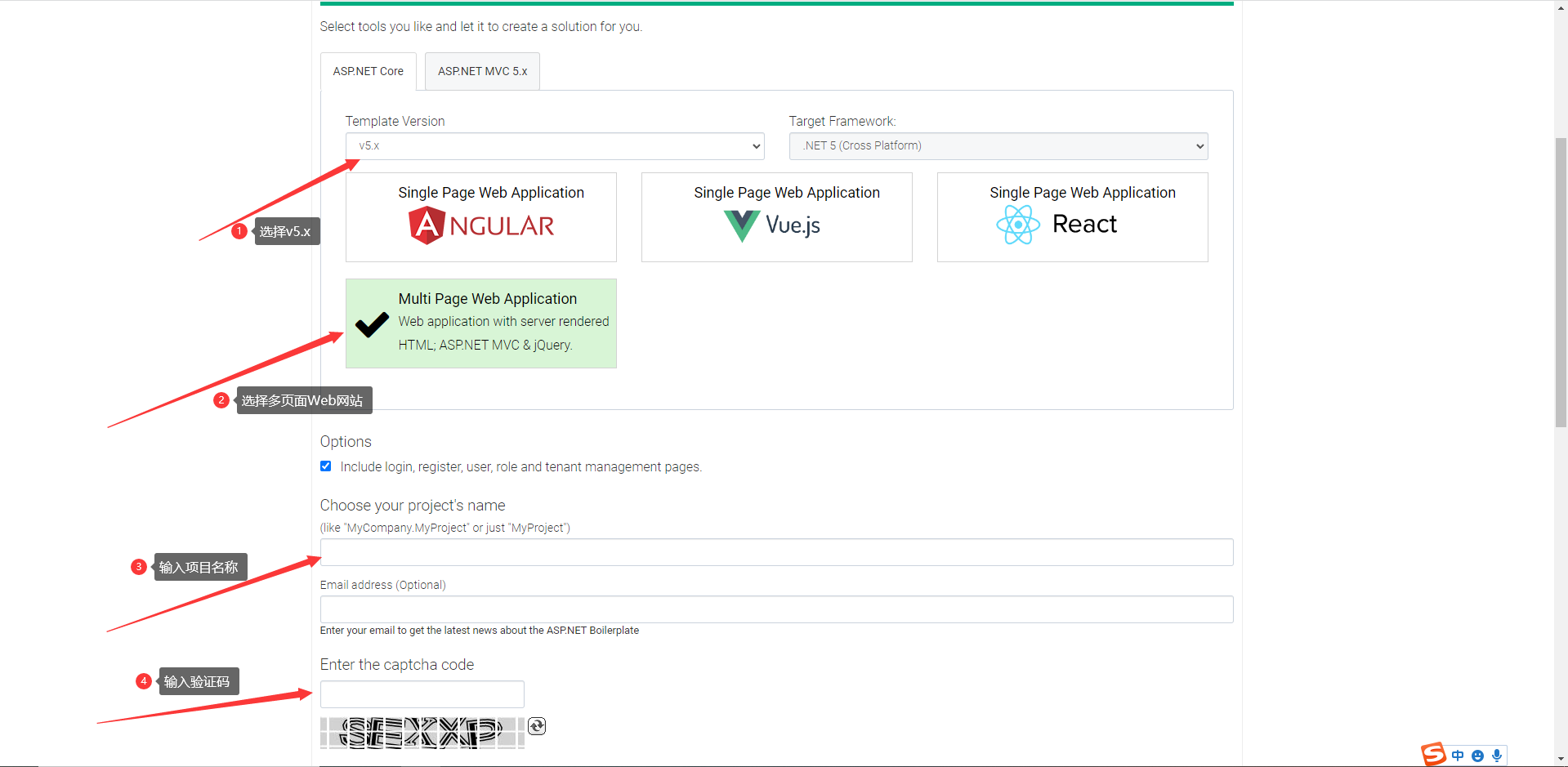Select the Single Page Web Application title above Angular

point(491,193)
